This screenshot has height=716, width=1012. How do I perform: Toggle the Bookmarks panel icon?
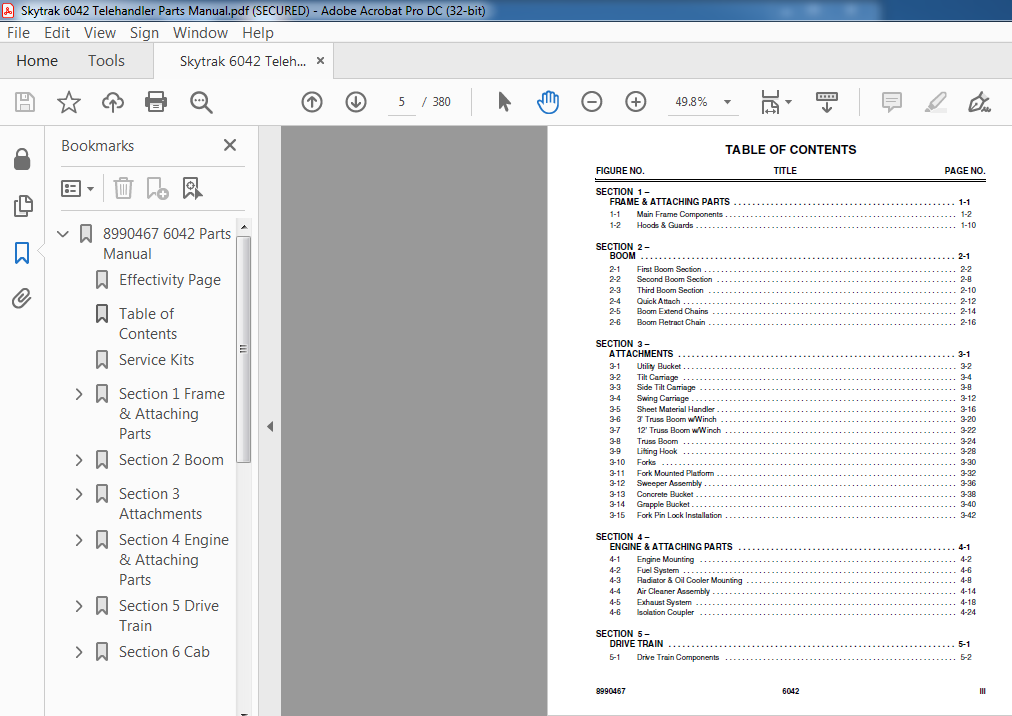(22, 252)
